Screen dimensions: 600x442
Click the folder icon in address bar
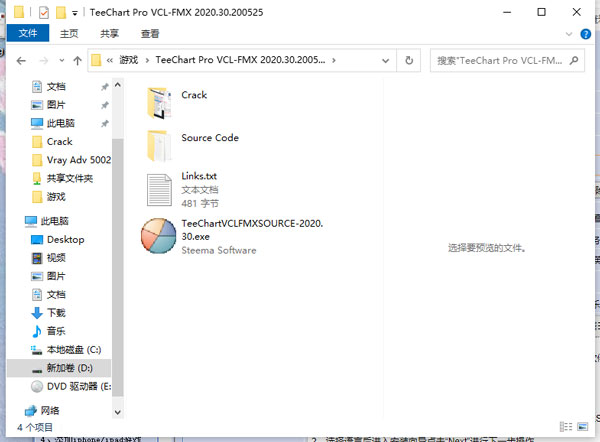(96, 60)
